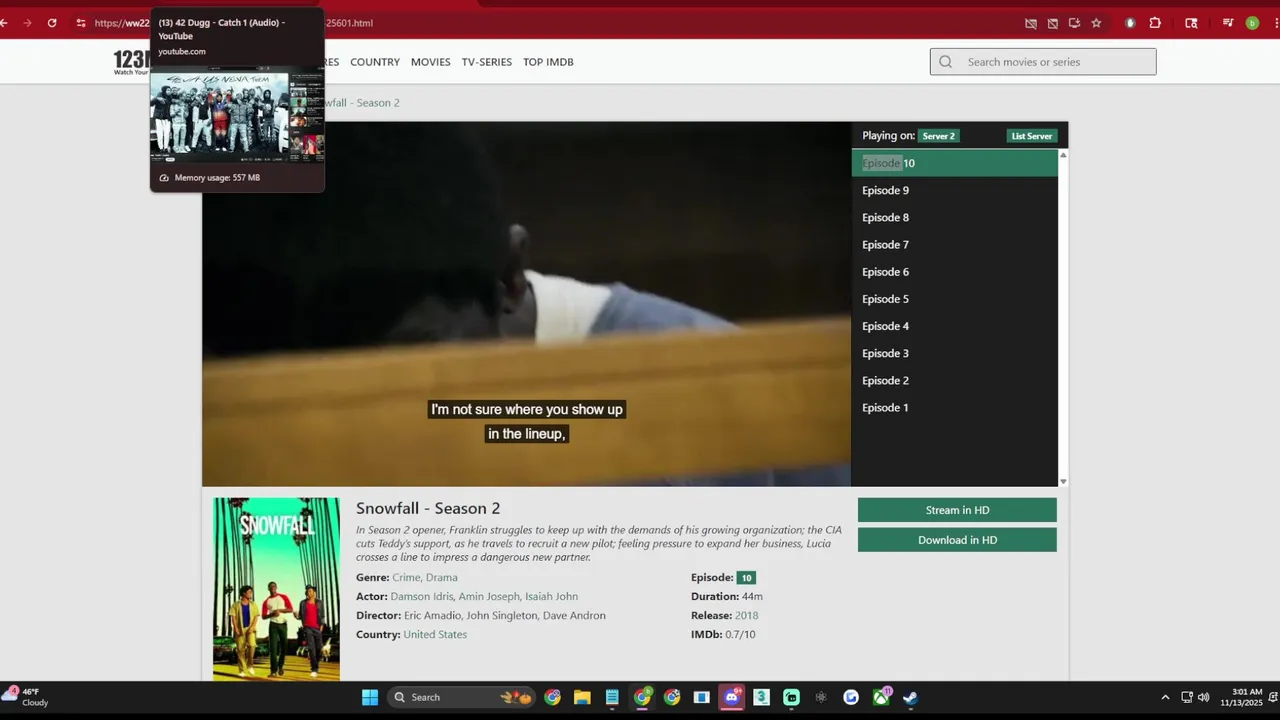Open Notepad from the taskbar
This screenshot has height=720, width=1280.
(x=612, y=697)
